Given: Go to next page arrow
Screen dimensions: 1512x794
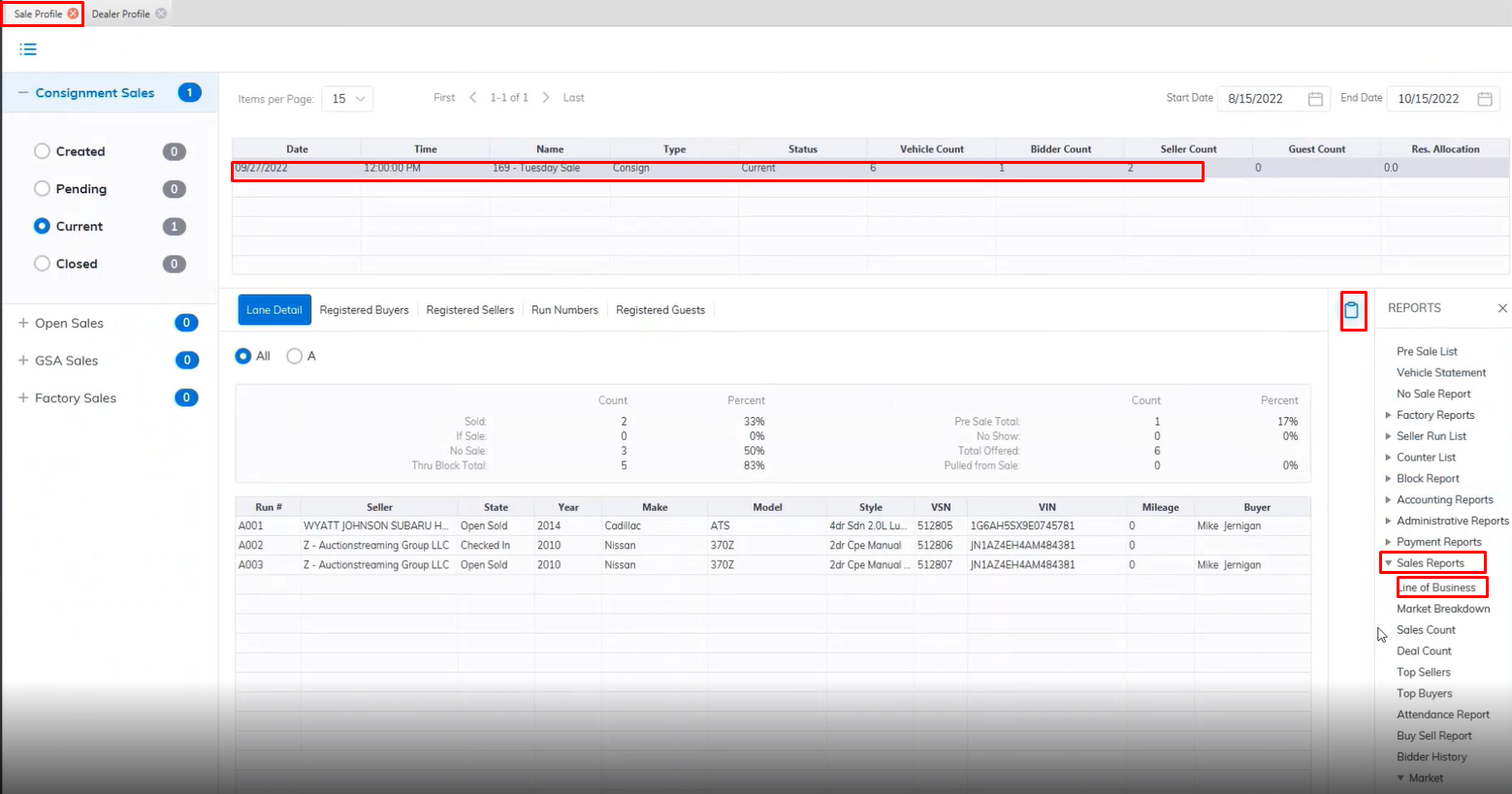Looking at the screenshot, I should (x=546, y=98).
